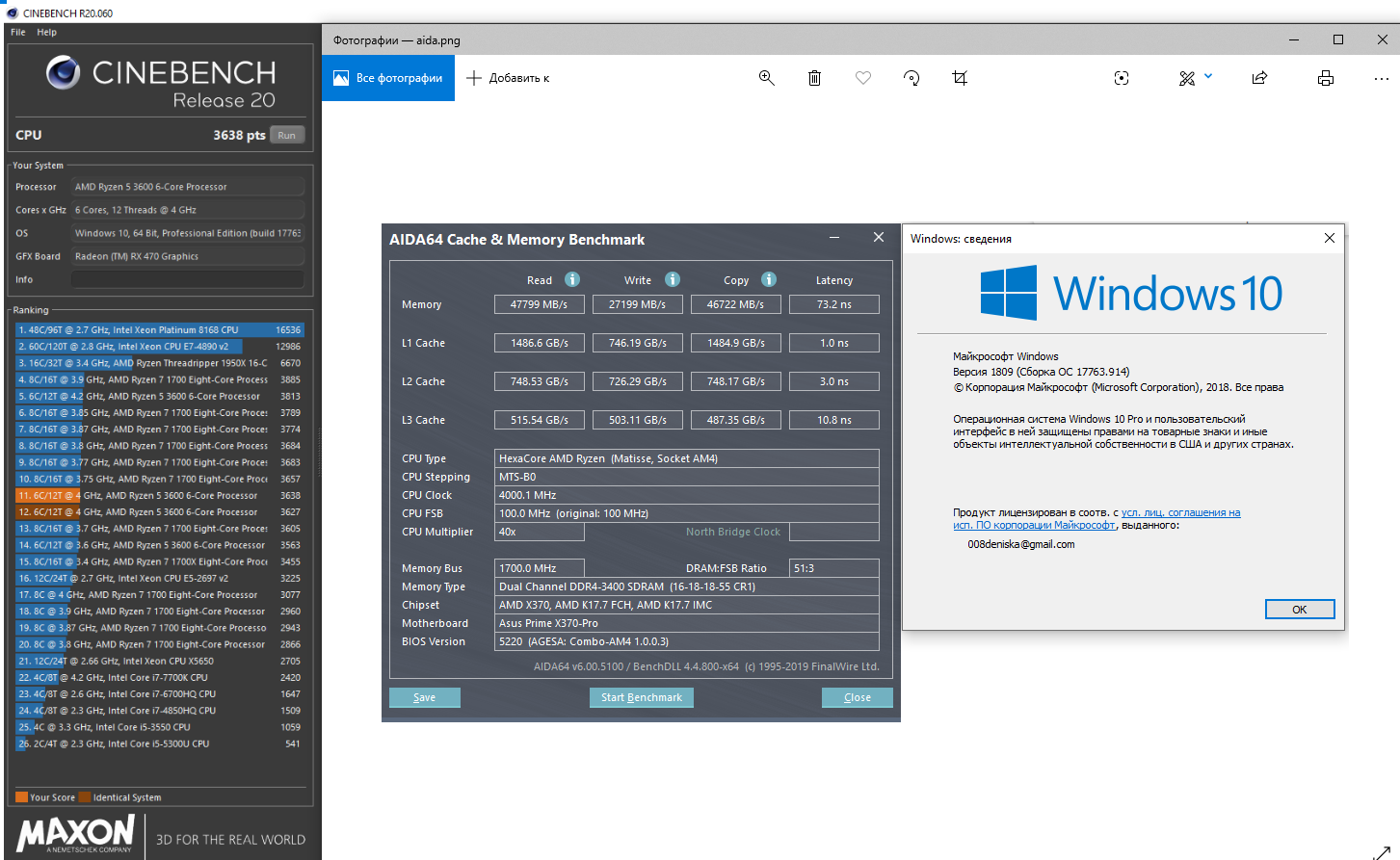Click the visual search target icon in Photos
1400x860 pixels.
[1122, 78]
